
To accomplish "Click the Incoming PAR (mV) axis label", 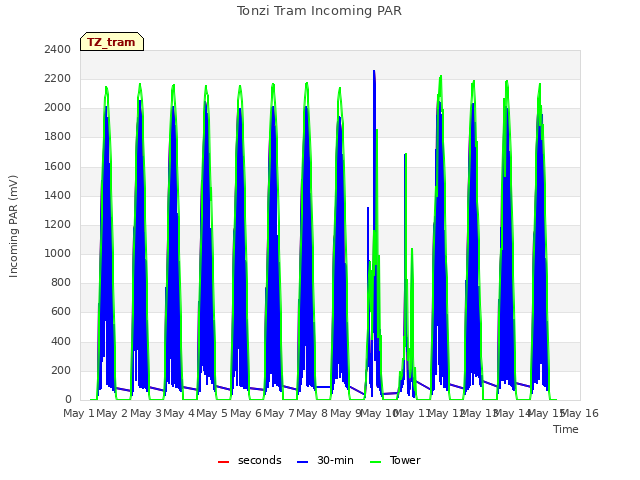I will [x=13, y=227].
